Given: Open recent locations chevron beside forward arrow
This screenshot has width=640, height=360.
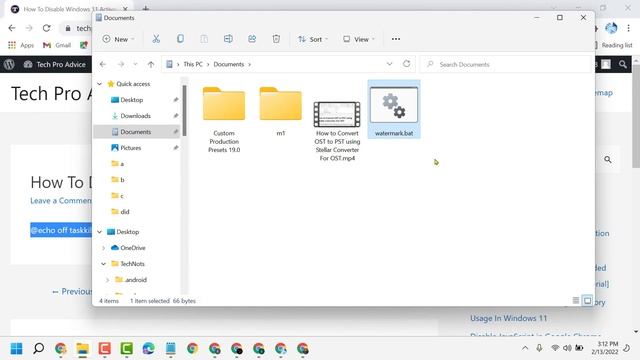Looking at the screenshot, I should [x=136, y=64].
